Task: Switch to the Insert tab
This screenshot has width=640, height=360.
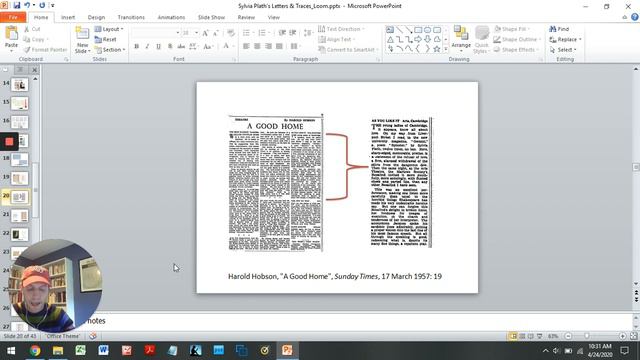Action: click(68, 17)
